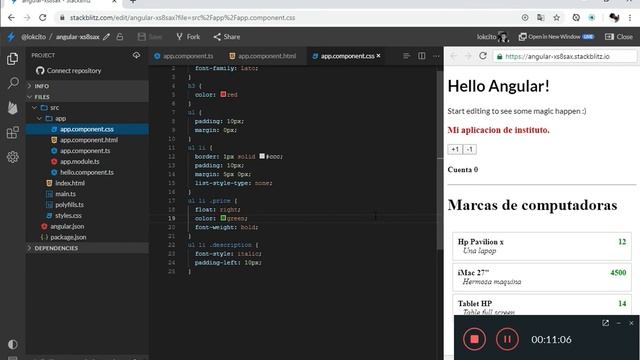Click the StackBlitz lightning logo
The image size is (640, 360).
(11, 37)
